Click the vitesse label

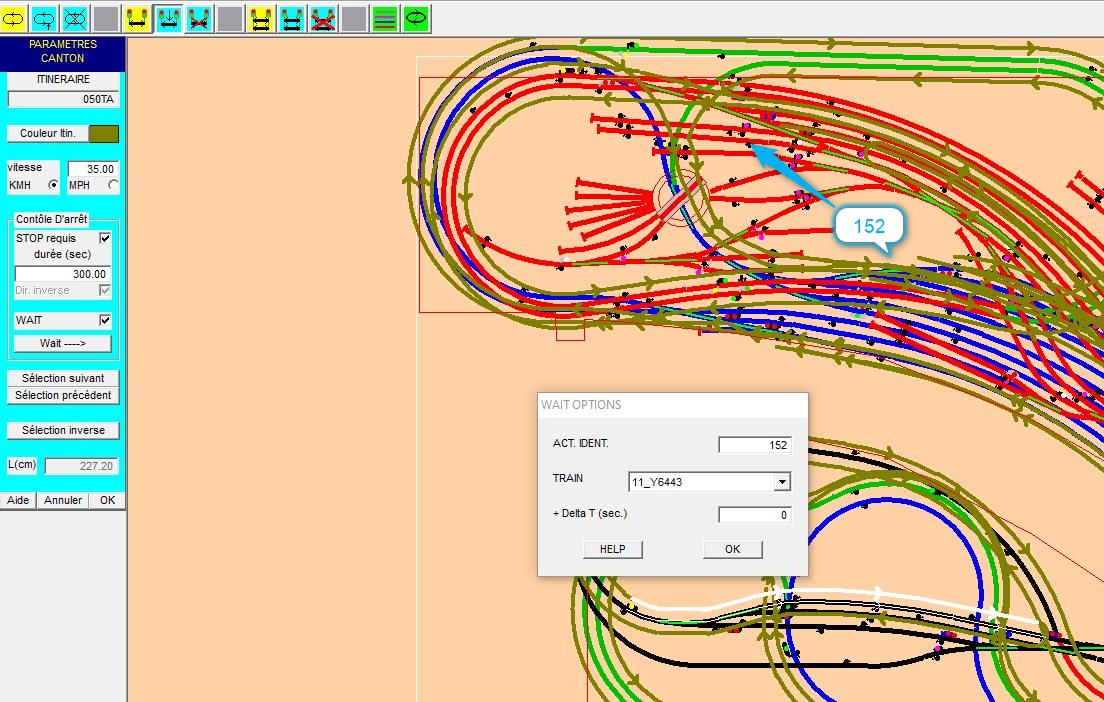pos(25,168)
